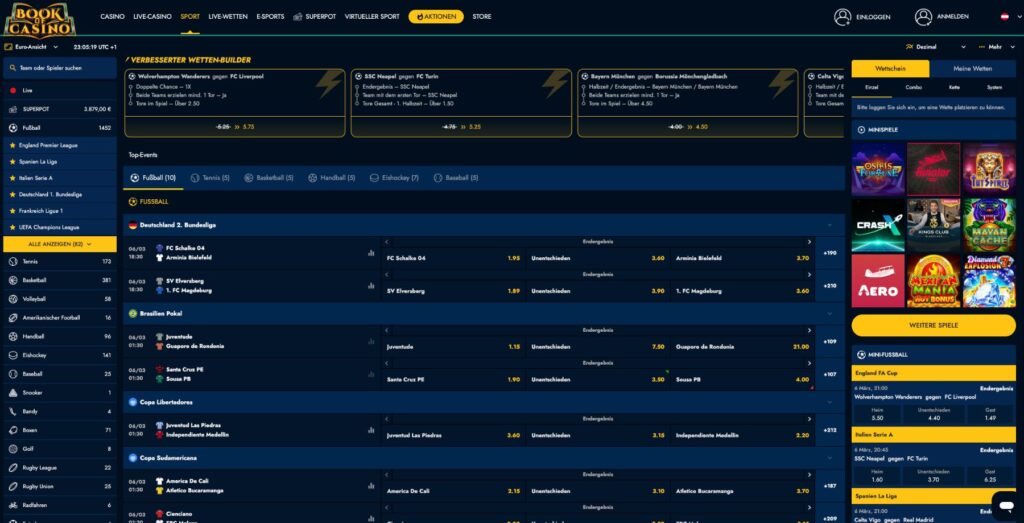Collapse the Copa Sudamericana section
The height and width of the screenshot is (523, 1024).
coord(830,458)
